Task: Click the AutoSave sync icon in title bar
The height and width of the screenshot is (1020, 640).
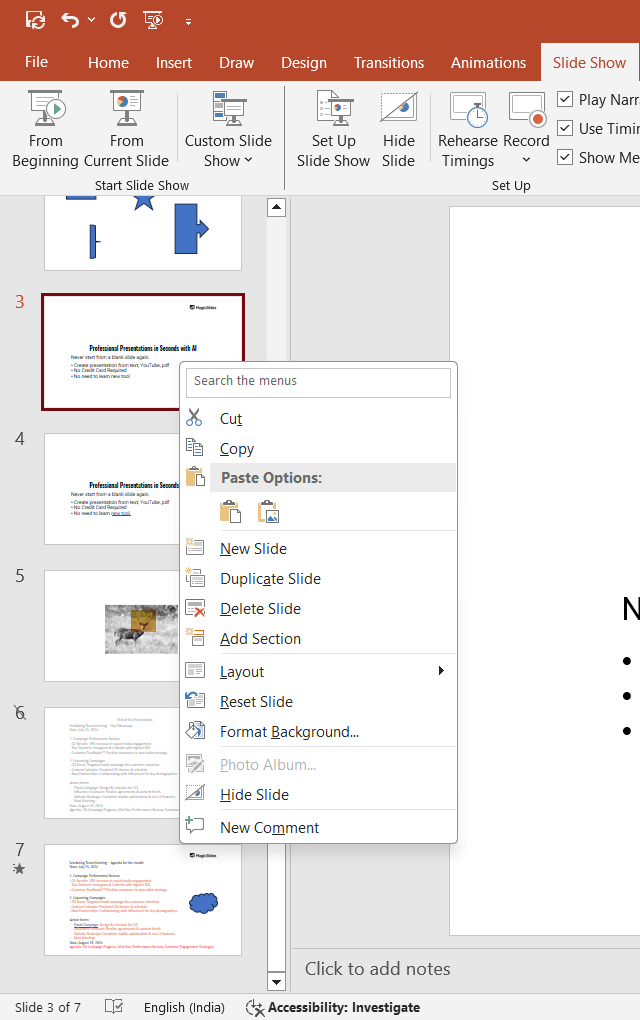Action: (x=35, y=20)
